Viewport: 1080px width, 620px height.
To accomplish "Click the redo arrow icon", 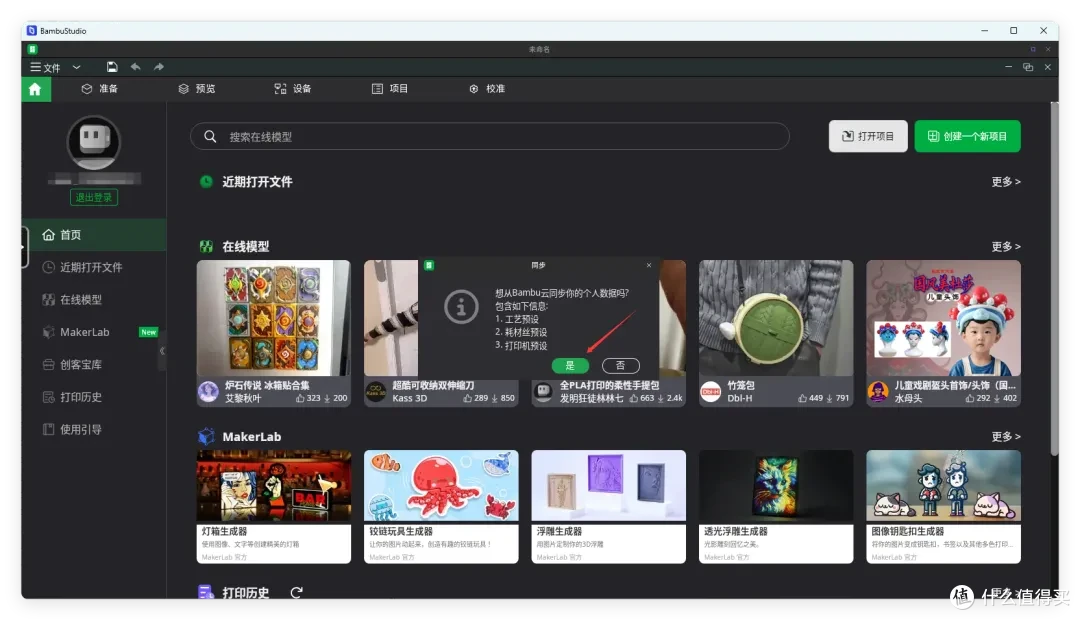I will tap(159, 67).
